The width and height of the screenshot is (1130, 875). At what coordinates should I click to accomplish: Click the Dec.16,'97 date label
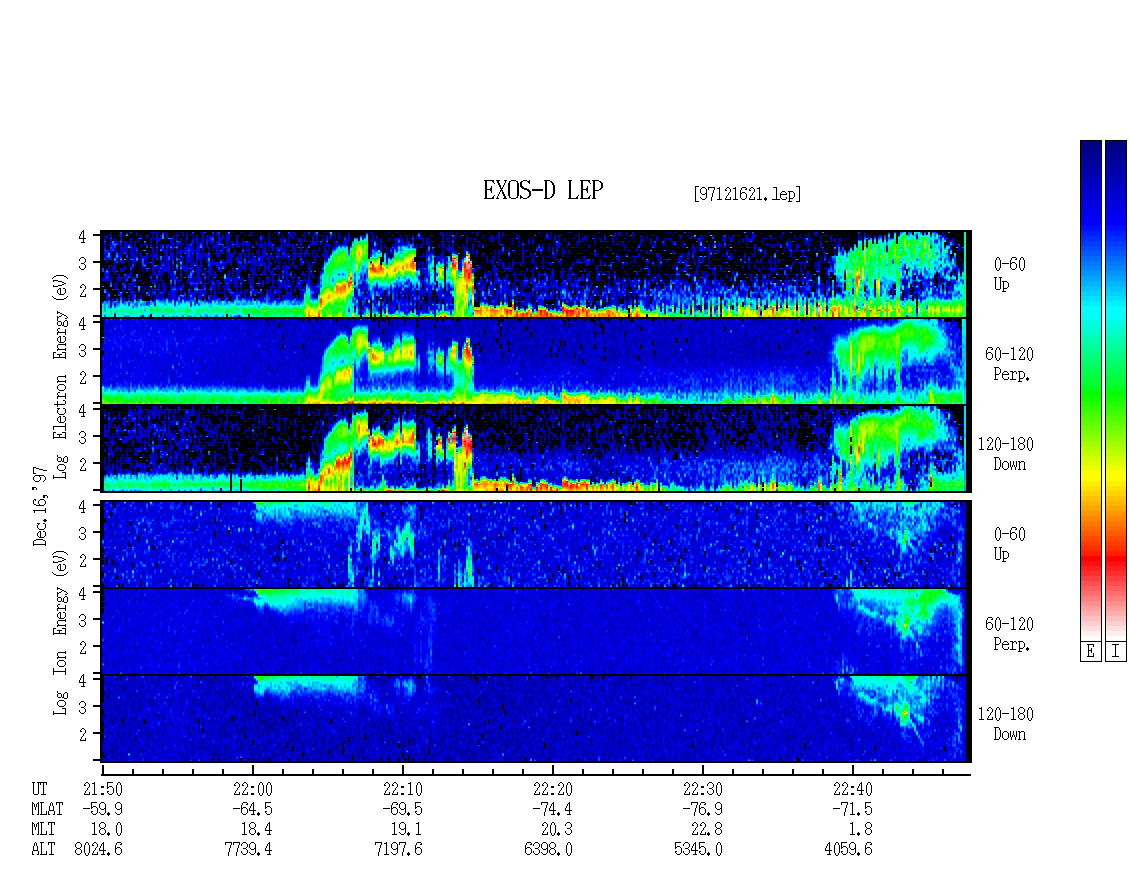click(x=40, y=506)
